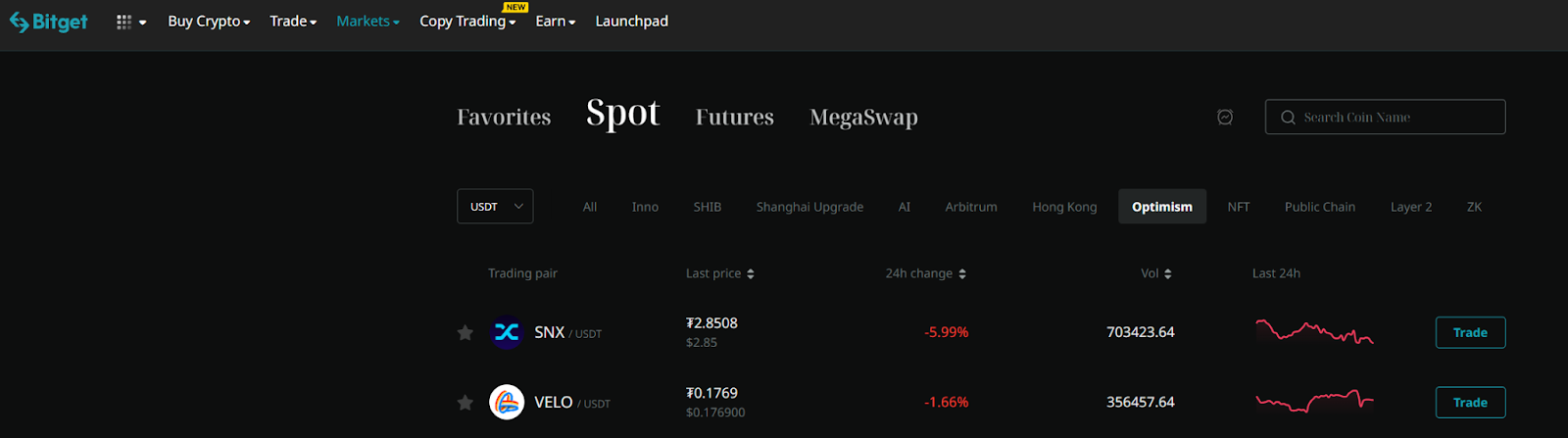Click the alarm clock icon near search
The image size is (1568, 438).
1225,118
